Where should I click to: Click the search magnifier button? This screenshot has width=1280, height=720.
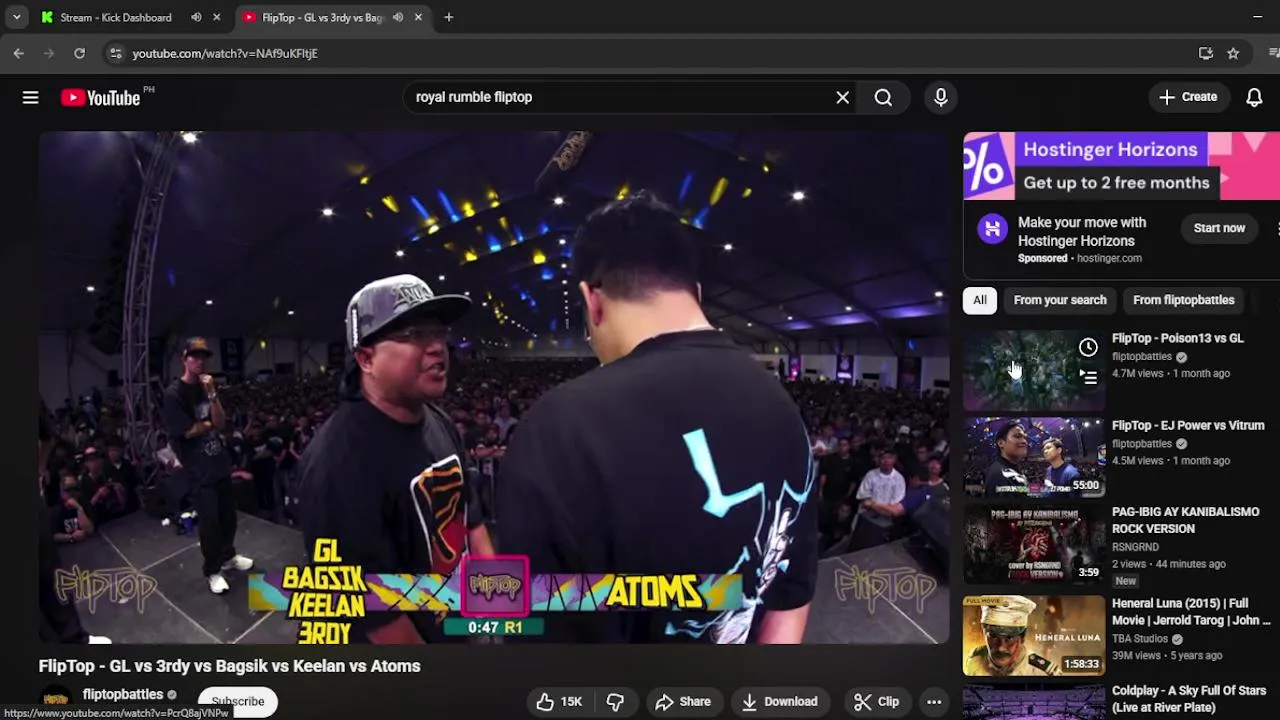pyautogui.click(x=883, y=97)
